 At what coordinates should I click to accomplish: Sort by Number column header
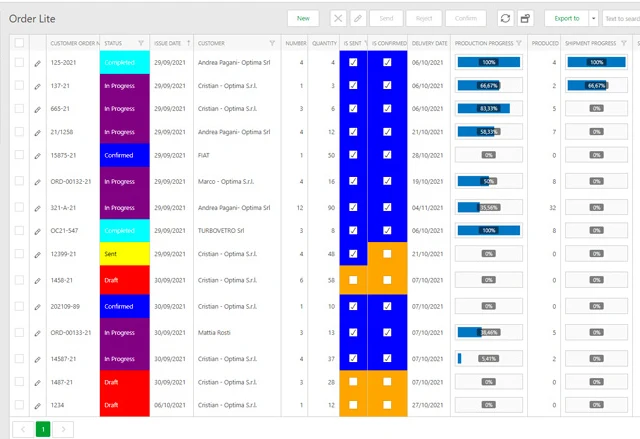coord(296,43)
